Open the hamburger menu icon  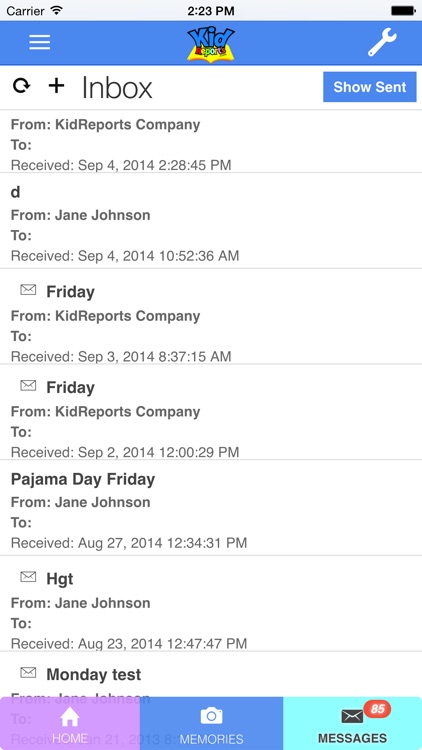tap(39, 43)
